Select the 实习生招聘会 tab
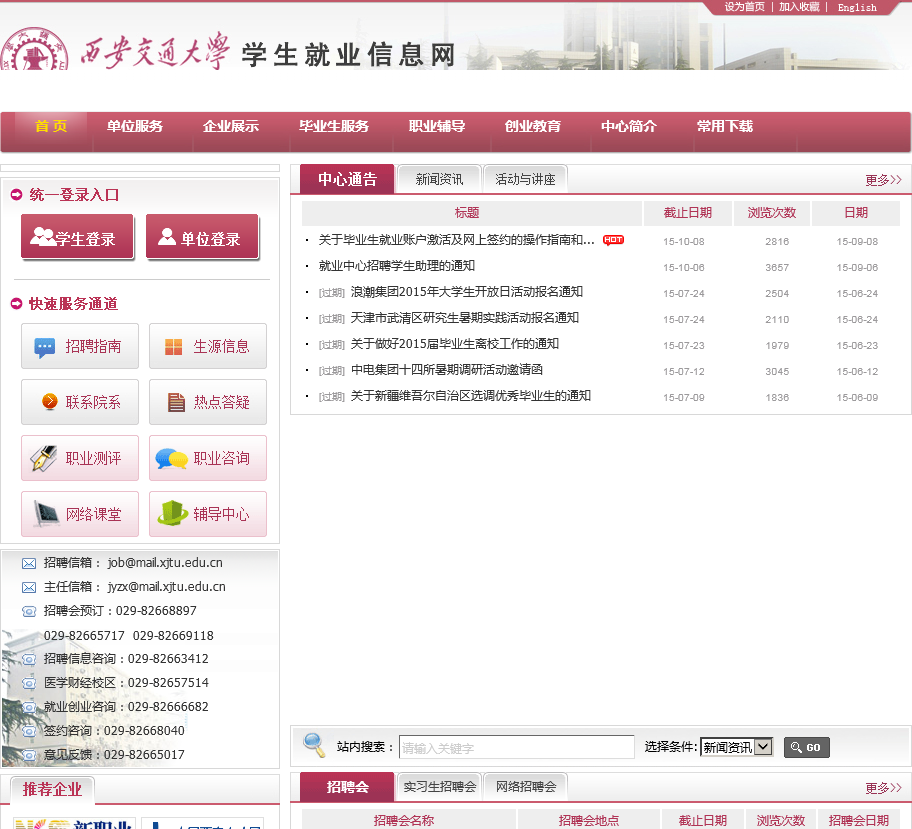The image size is (912, 829). (440, 787)
